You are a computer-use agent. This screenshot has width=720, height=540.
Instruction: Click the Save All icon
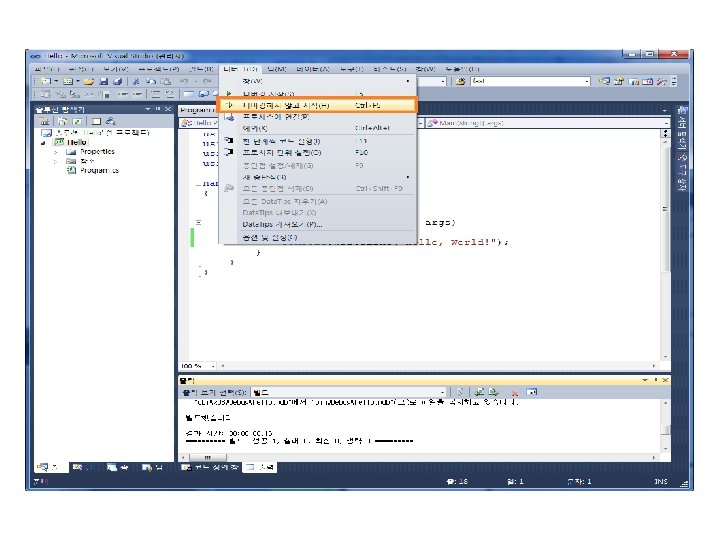[118, 81]
